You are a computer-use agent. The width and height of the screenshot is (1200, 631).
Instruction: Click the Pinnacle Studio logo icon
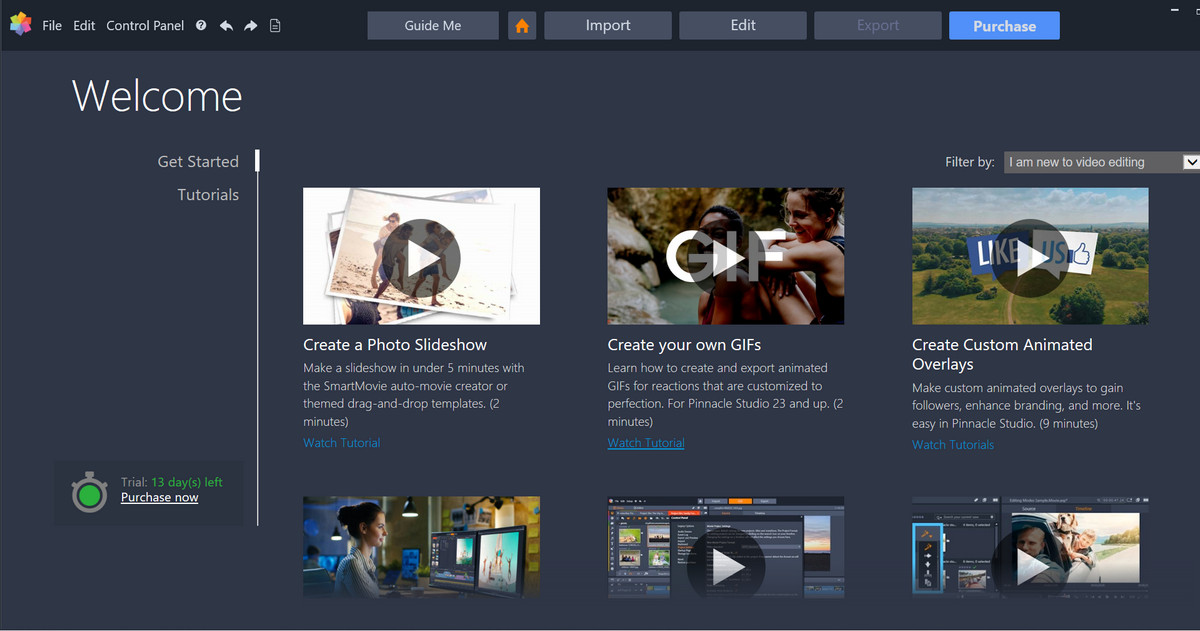(x=20, y=25)
